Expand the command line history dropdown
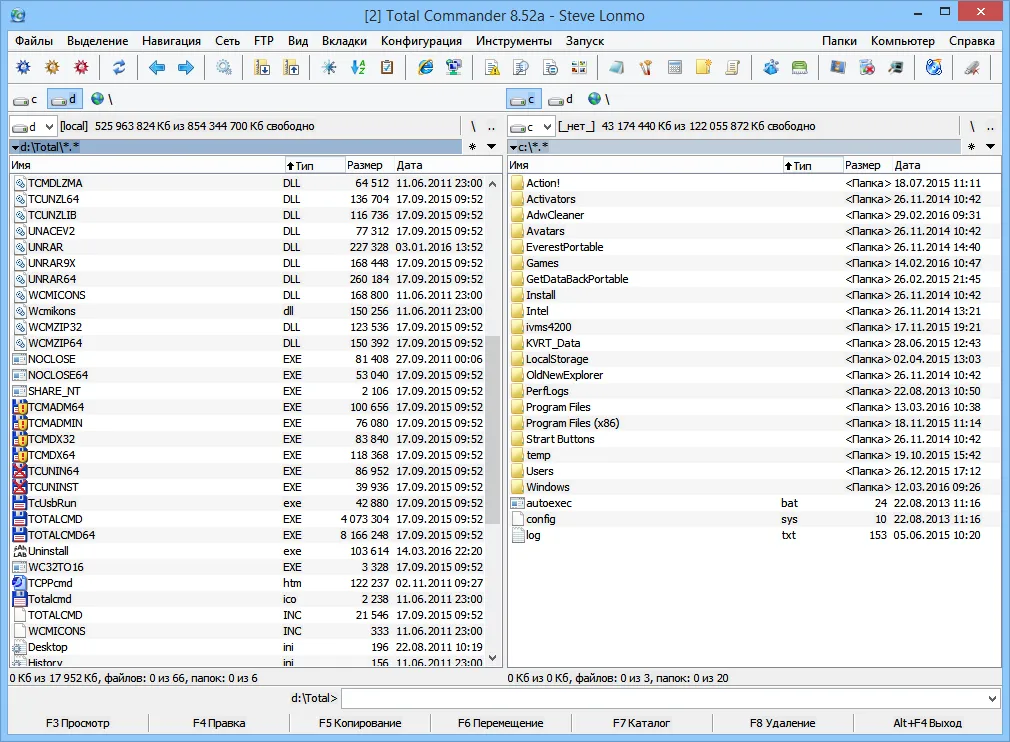 pyautogui.click(x=992, y=698)
